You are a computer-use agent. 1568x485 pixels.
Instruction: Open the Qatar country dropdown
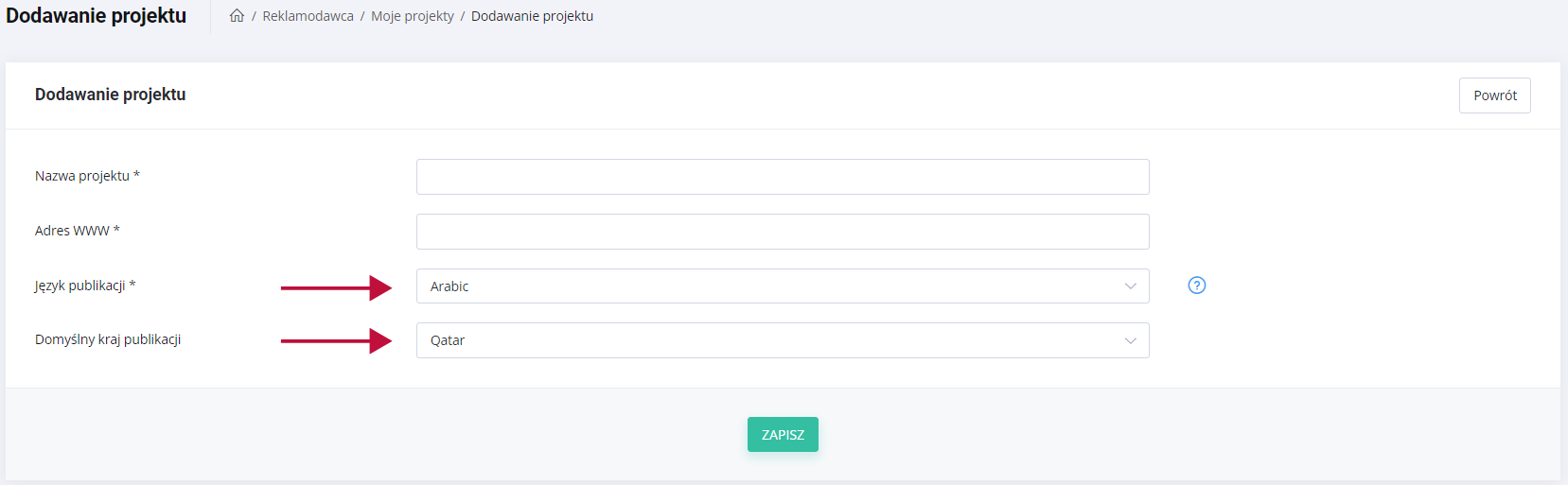[757, 340]
